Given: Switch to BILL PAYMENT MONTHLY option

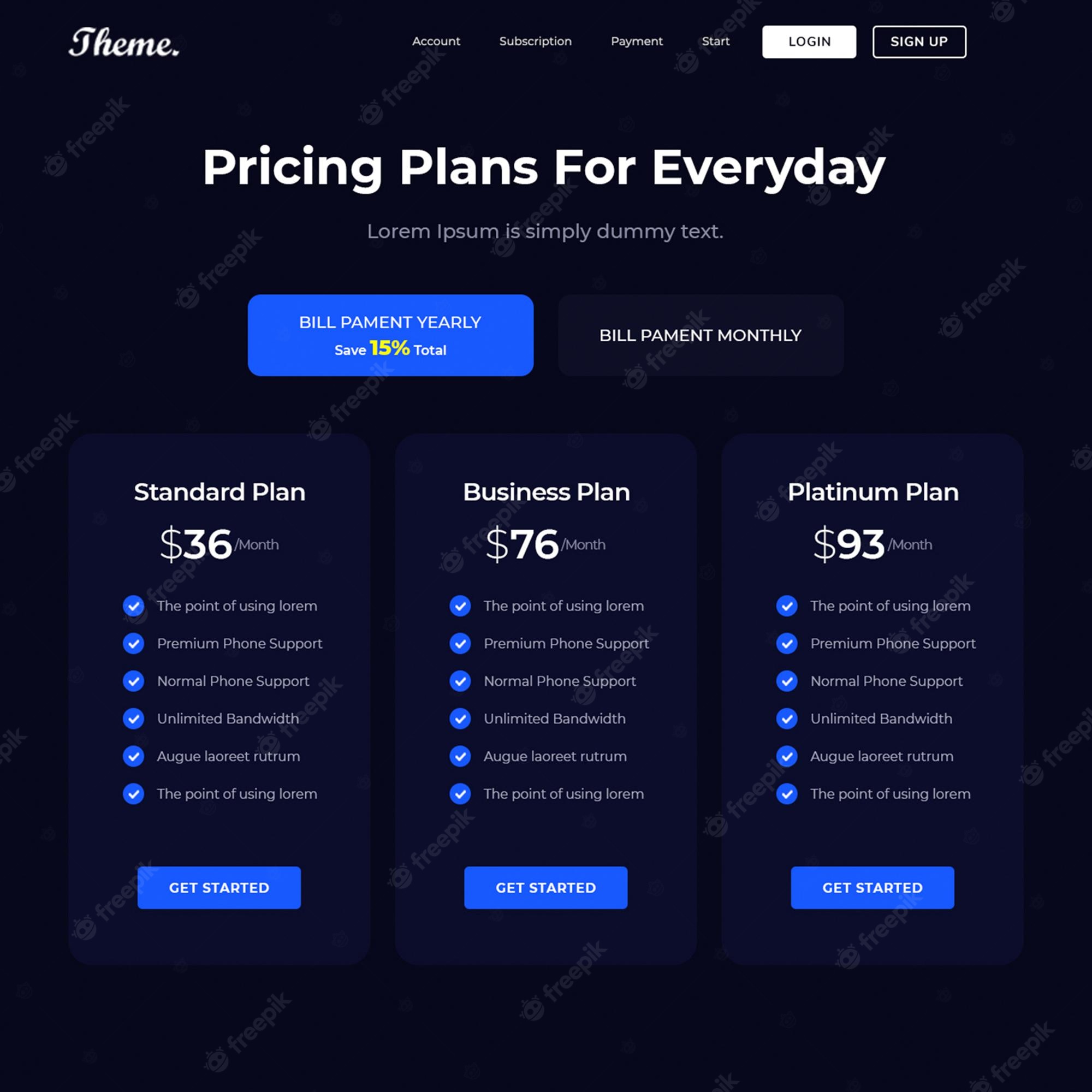Looking at the screenshot, I should (700, 335).
